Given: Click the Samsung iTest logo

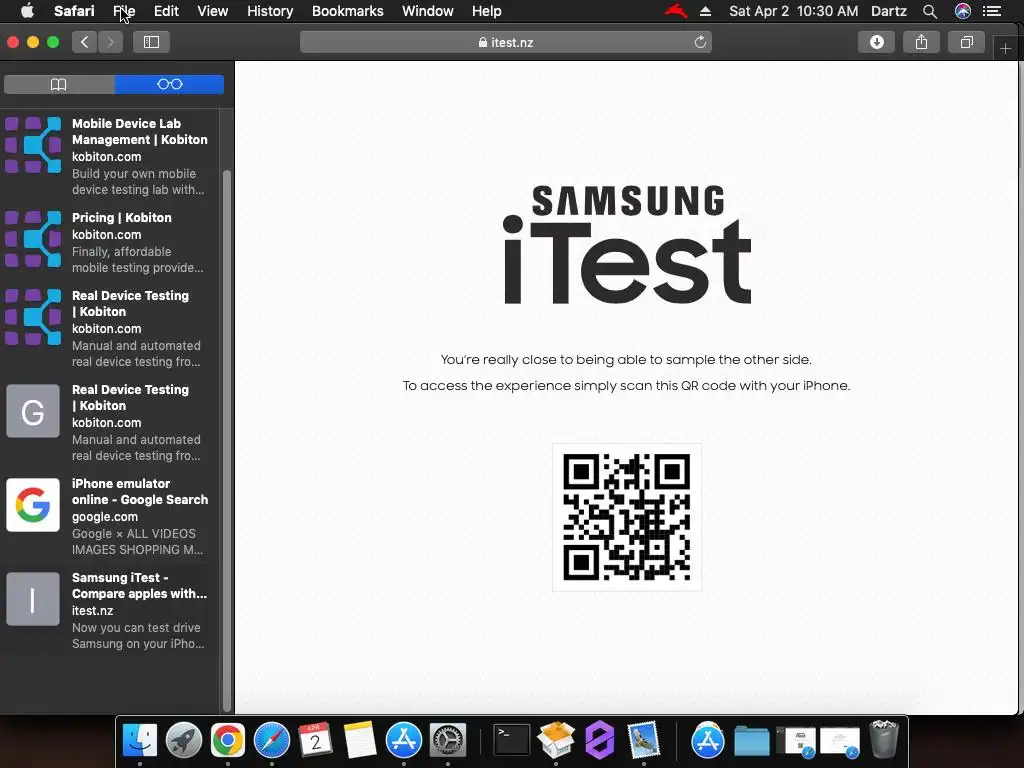Looking at the screenshot, I should pyautogui.click(x=627, y=245).
